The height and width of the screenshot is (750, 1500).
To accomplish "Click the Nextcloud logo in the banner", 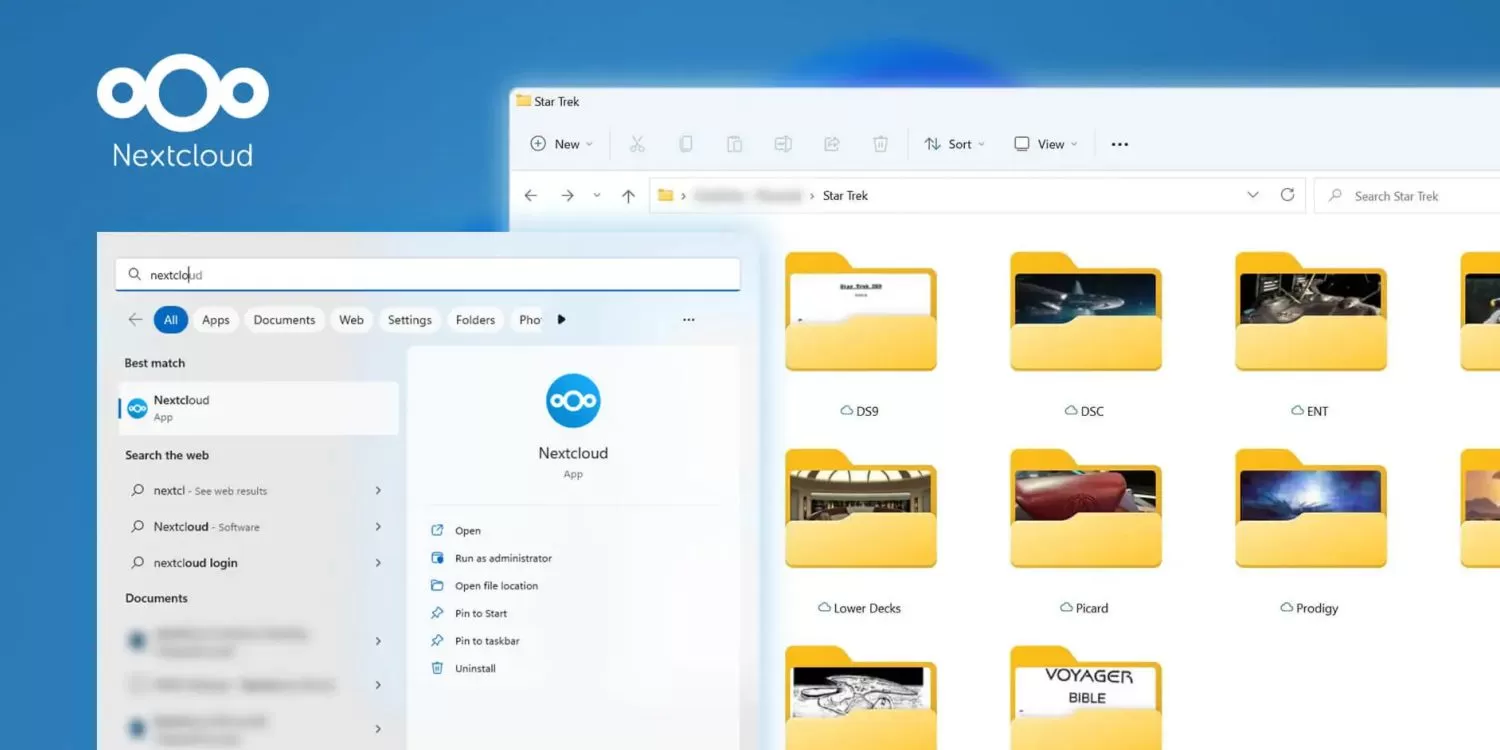I will coord(183,111).
